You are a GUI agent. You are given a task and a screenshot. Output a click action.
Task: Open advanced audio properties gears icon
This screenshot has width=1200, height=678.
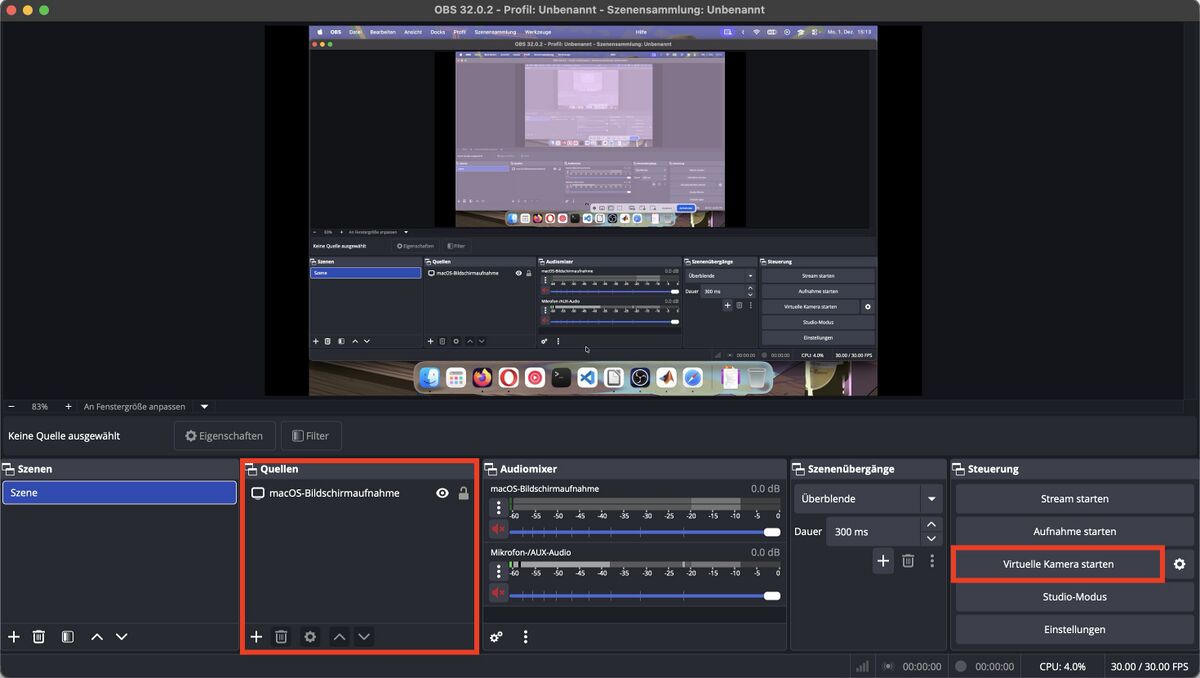coord(496,637)
